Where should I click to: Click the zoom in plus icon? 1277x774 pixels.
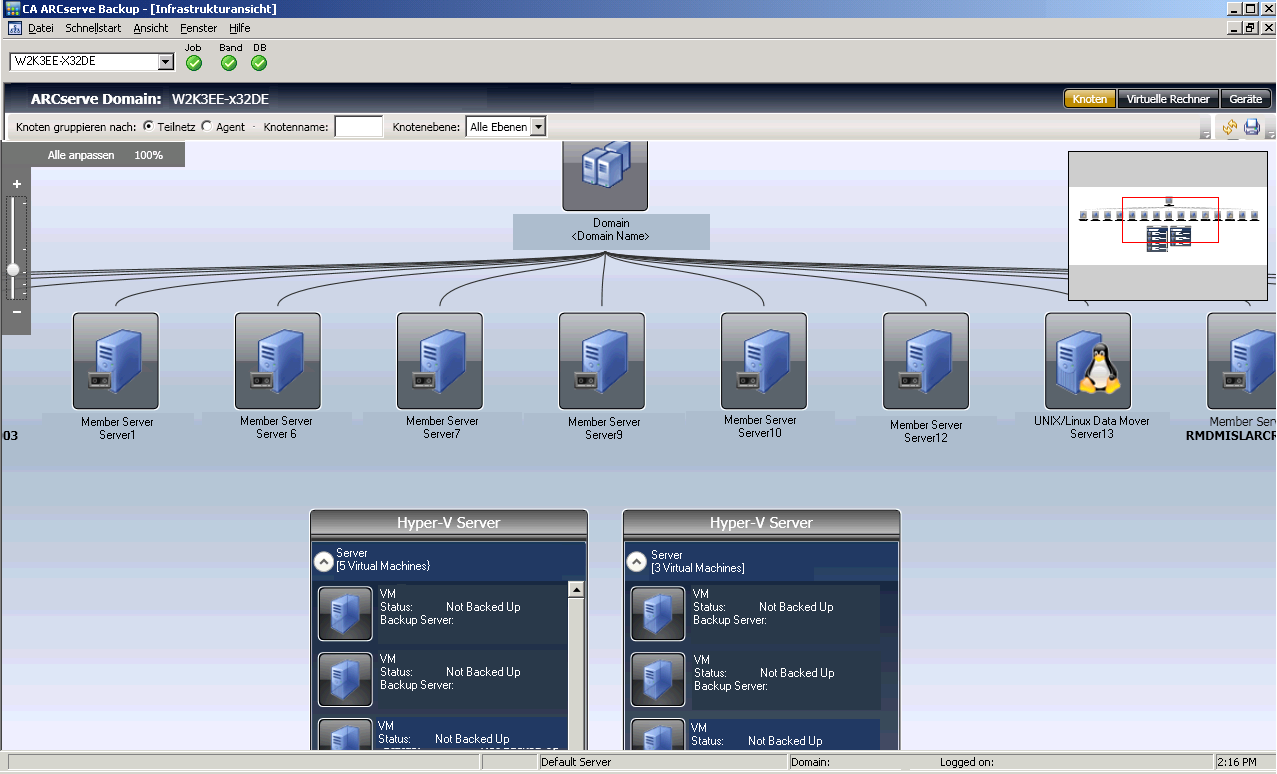coord(16,184)
